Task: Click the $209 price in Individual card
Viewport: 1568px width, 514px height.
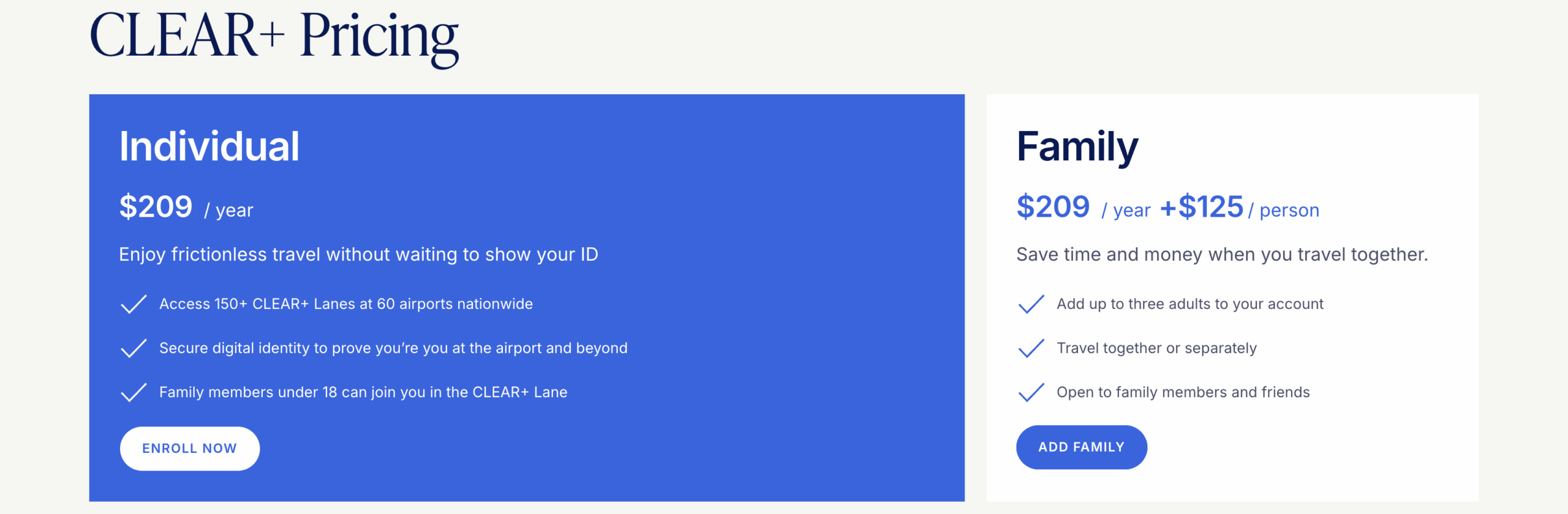Action: pyautogui.click(x=156, y=207)
